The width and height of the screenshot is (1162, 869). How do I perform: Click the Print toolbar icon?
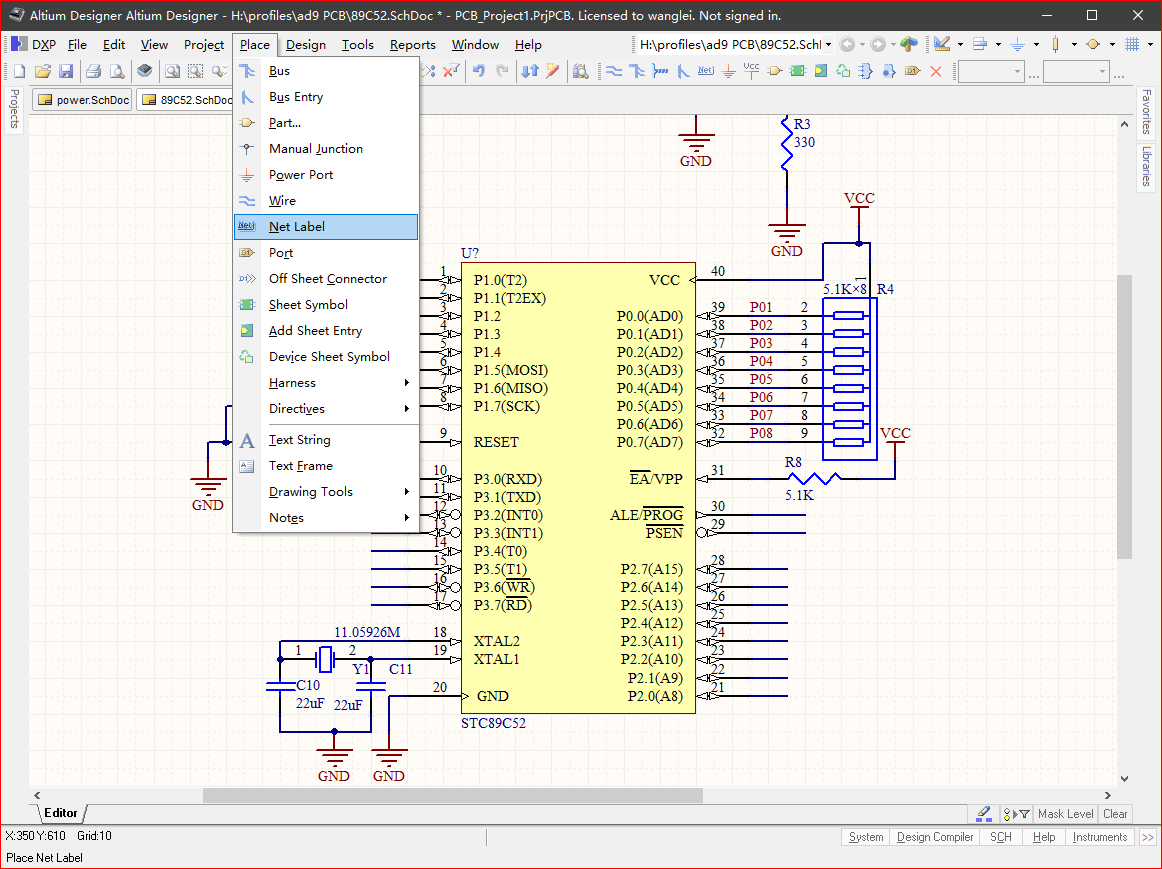(93, 71)
